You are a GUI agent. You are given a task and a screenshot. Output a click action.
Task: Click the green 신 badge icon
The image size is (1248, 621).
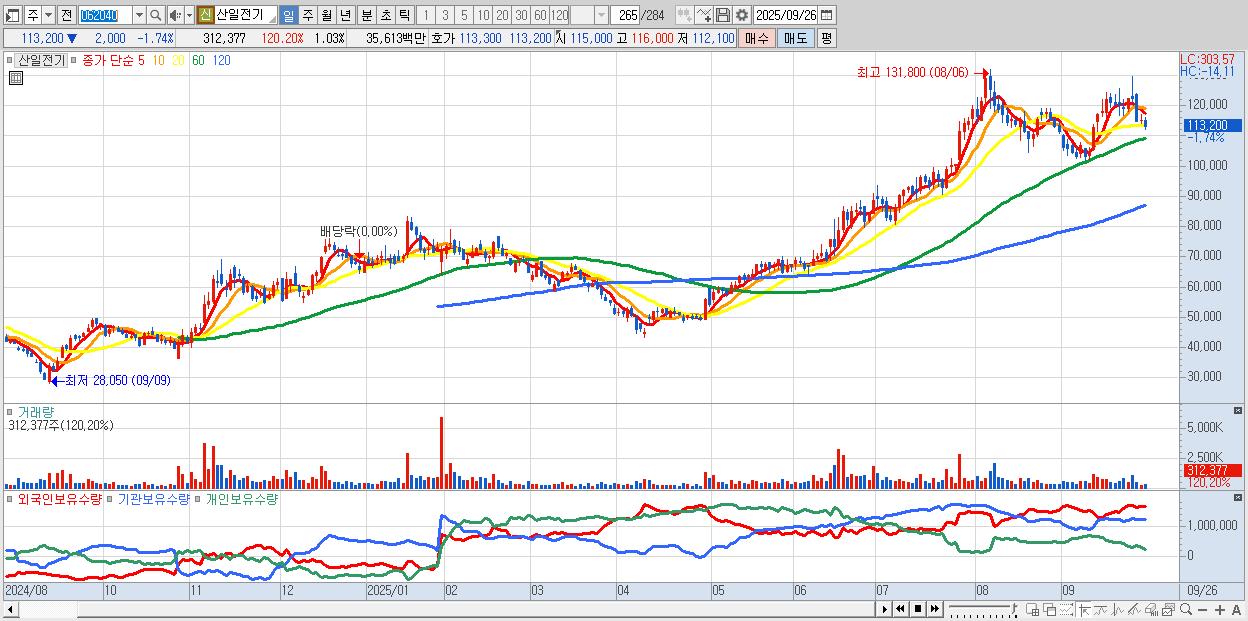point(205,15)
